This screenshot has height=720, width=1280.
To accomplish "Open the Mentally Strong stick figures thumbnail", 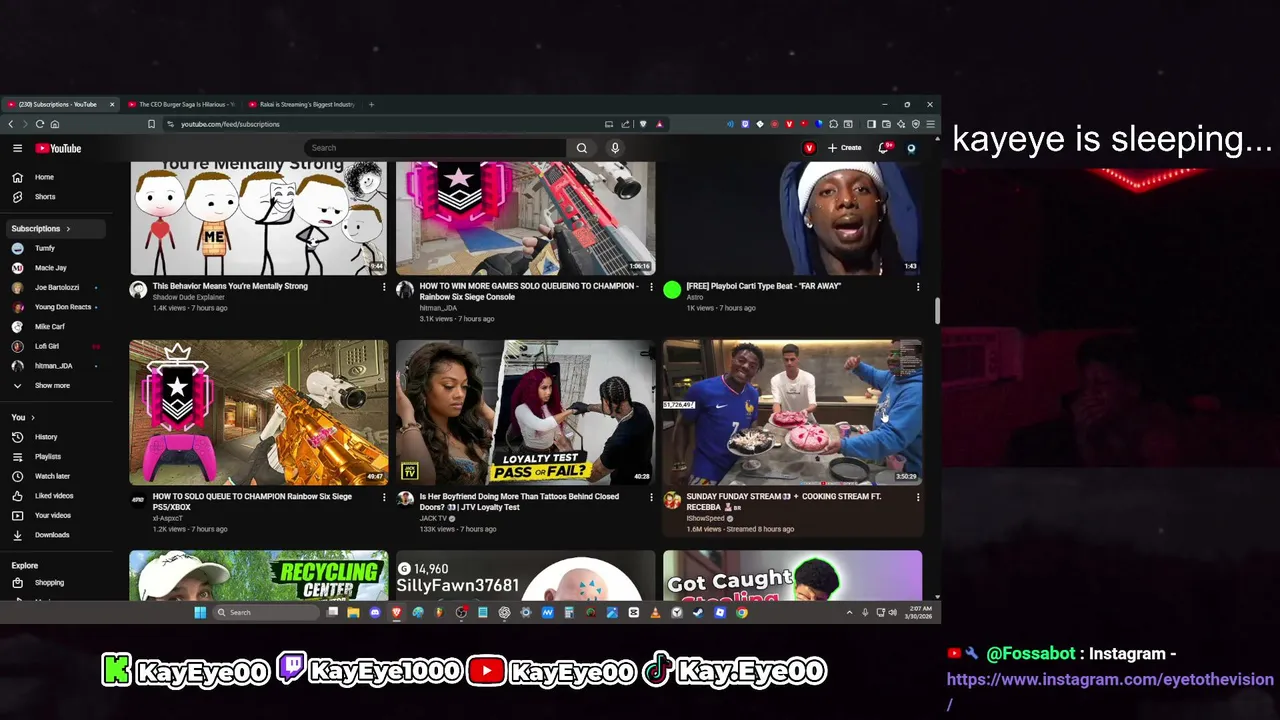I will 258,219.
